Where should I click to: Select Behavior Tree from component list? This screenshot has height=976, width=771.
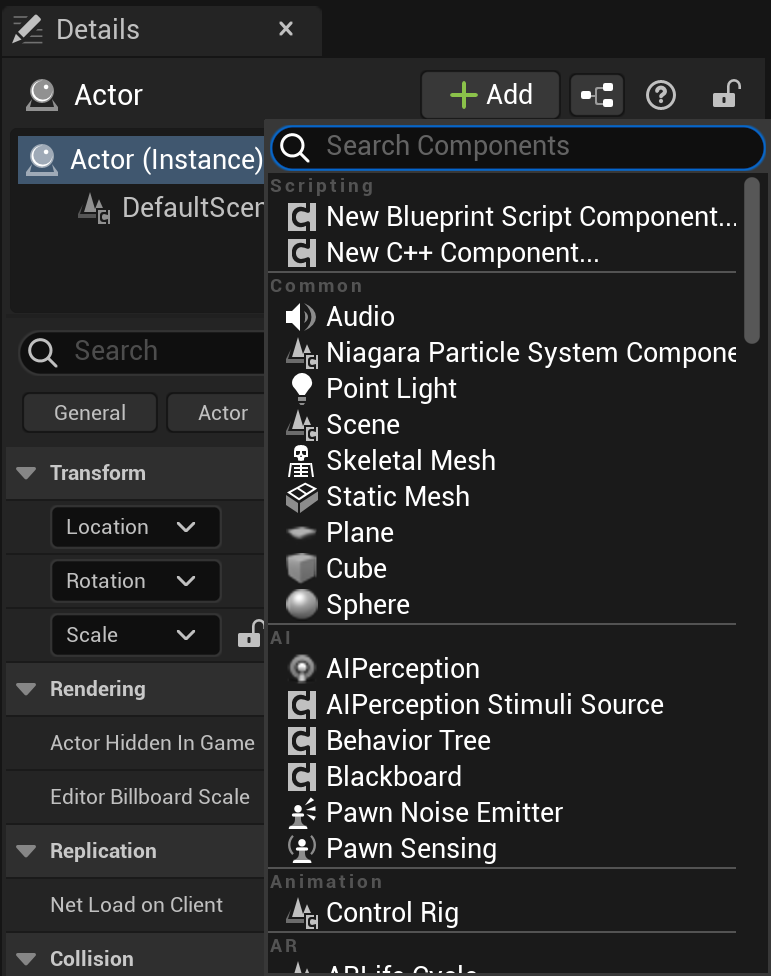pyautogui.click(x=408, y=741)
